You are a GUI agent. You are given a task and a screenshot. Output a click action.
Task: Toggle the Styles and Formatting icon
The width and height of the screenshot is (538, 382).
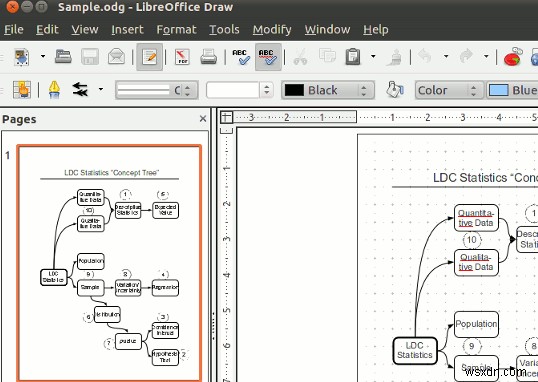coord(22,90)
